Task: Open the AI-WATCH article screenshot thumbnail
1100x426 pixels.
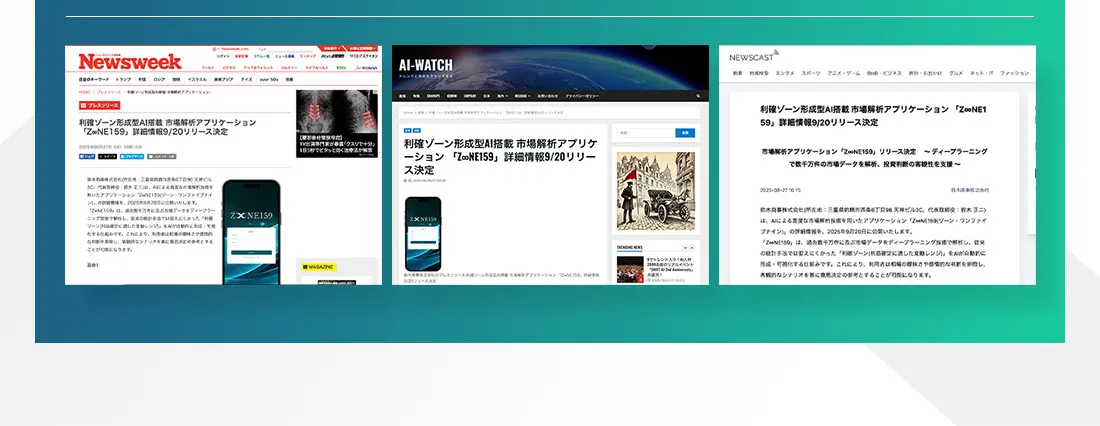Action: tap(550, 165)
